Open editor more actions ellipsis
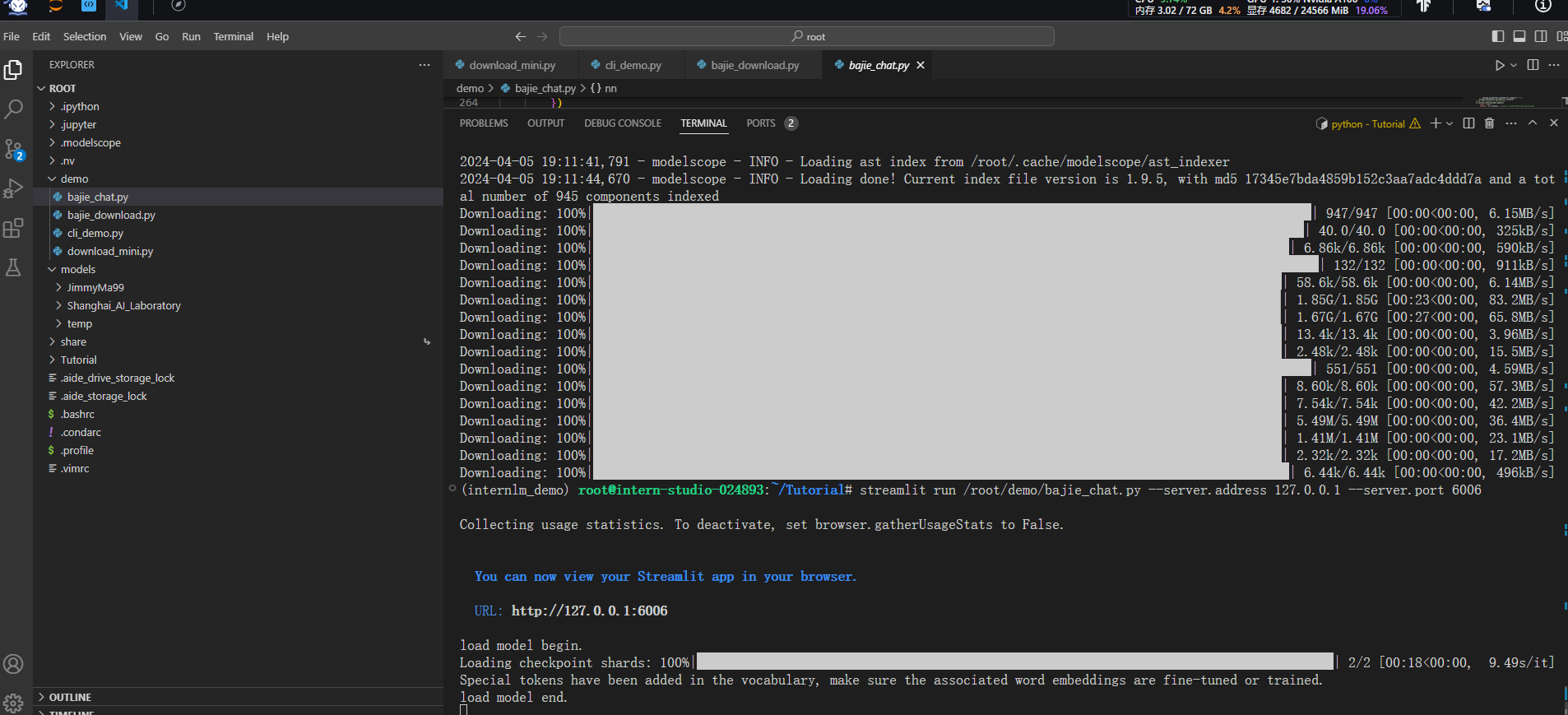Viewport: 1568px width, 715px height. click(x=1554, y=64)
